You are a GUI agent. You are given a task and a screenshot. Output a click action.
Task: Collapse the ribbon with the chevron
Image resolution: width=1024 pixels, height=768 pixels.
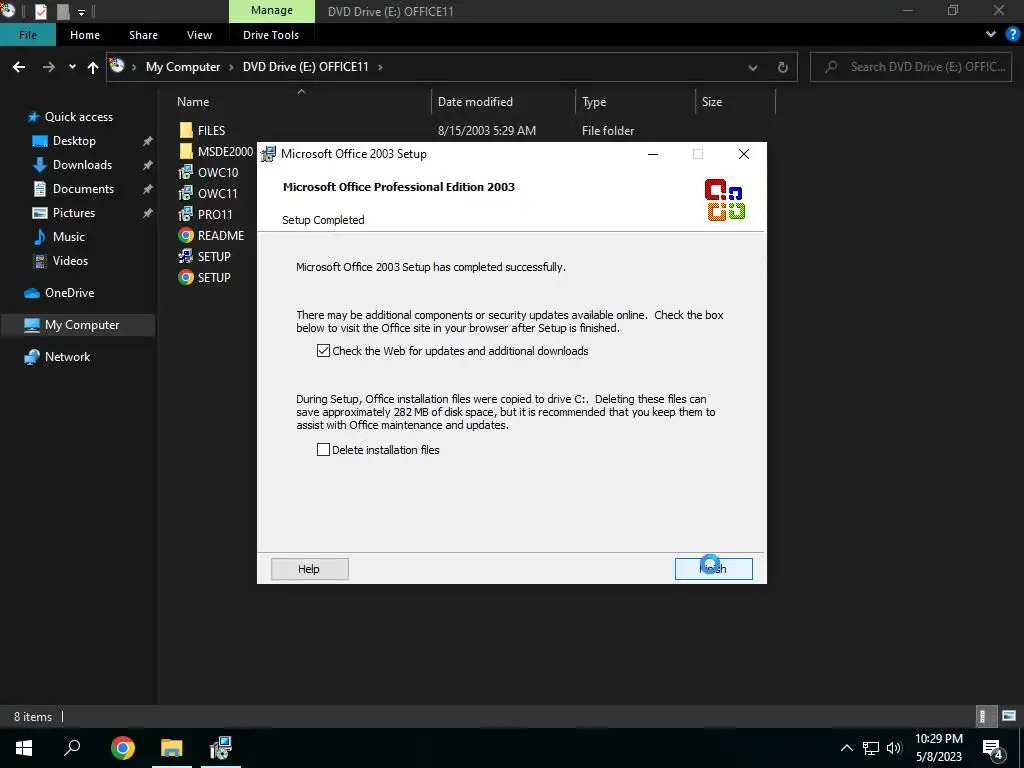pyautogui.click(x=991, y=35)
